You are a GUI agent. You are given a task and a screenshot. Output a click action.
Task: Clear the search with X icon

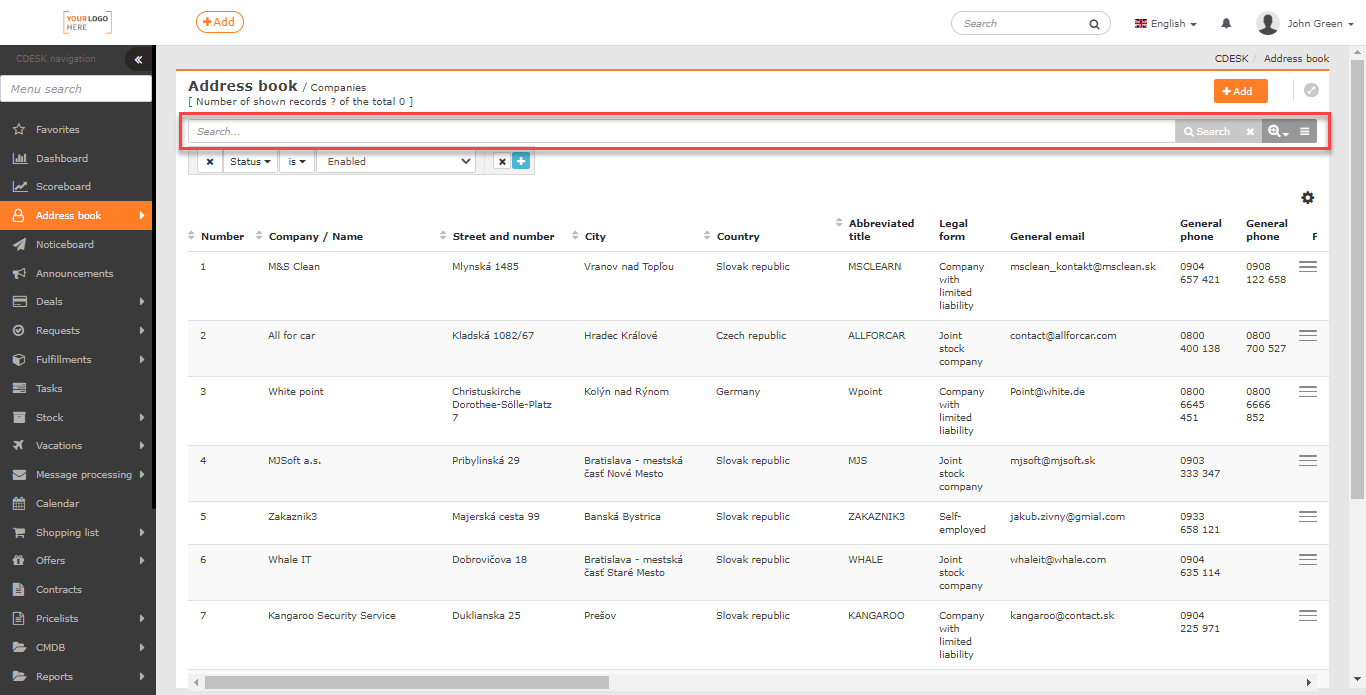[1250, 131]
